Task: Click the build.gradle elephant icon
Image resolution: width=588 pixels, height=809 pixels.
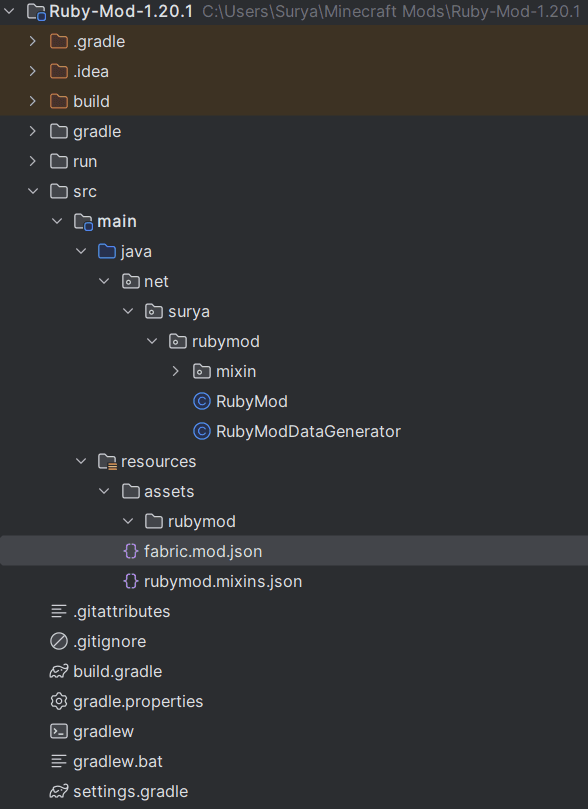Action: [59, 671]
